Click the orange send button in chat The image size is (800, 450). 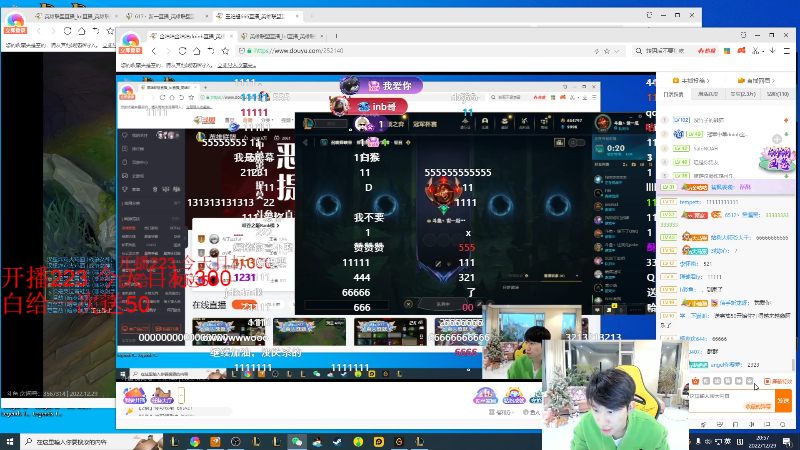pos(783,401)
